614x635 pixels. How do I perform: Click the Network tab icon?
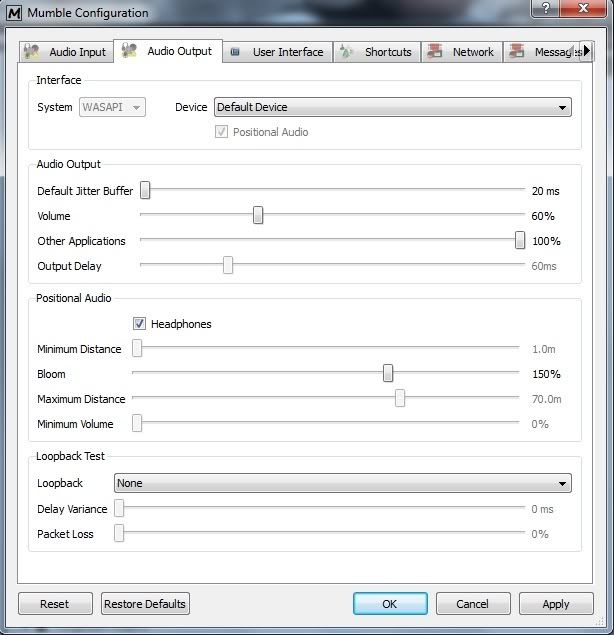435,52
